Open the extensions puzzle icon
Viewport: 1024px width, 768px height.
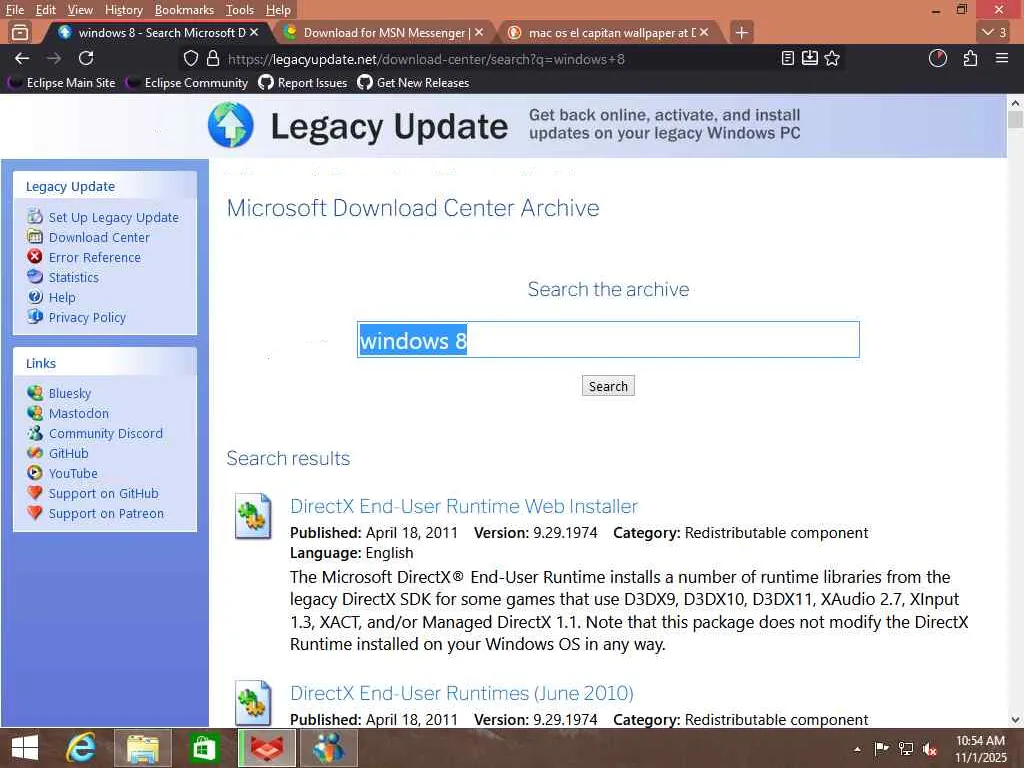click(970, 59)
